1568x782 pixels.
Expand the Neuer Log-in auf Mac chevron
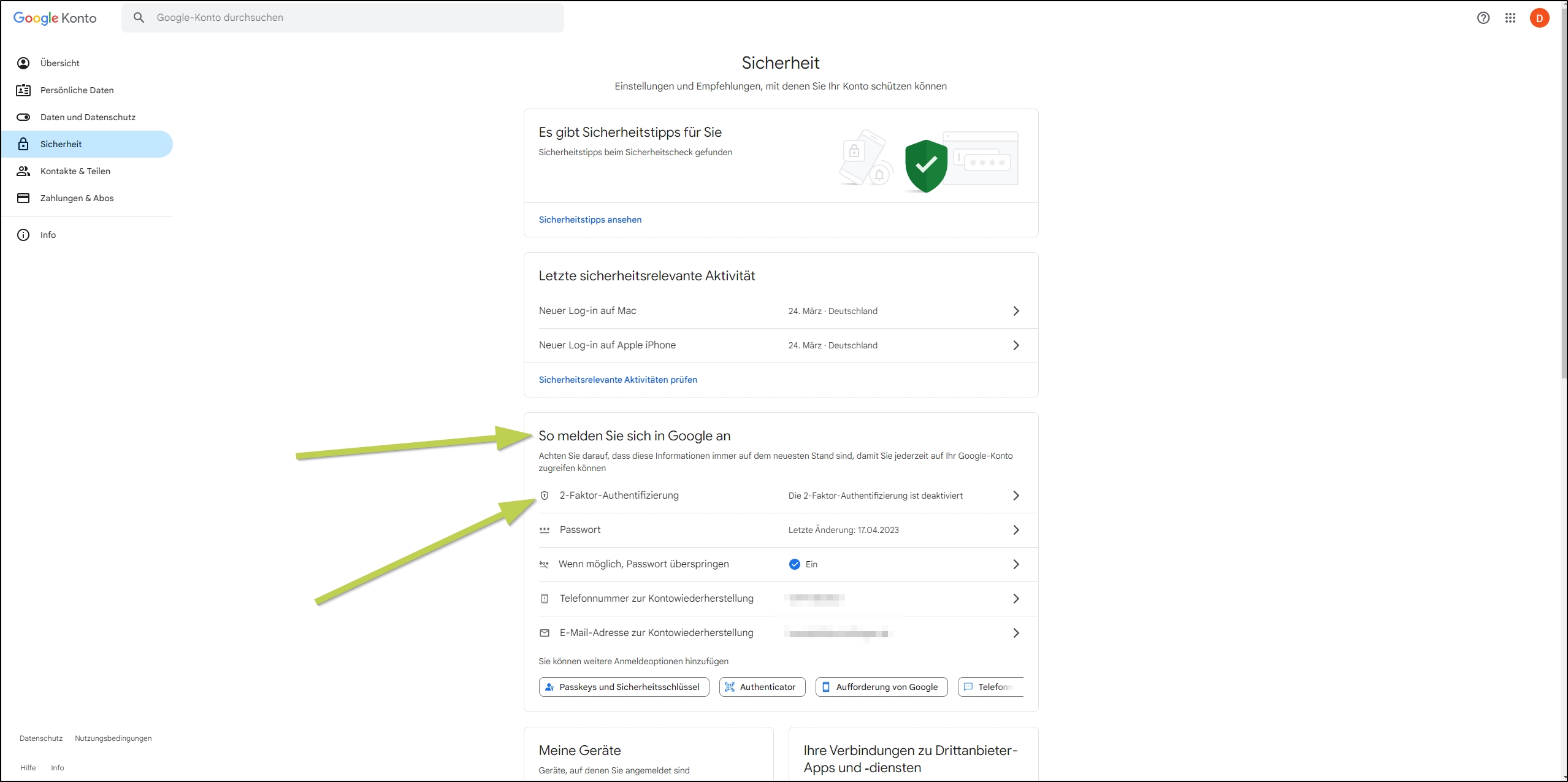(1016, 311)
